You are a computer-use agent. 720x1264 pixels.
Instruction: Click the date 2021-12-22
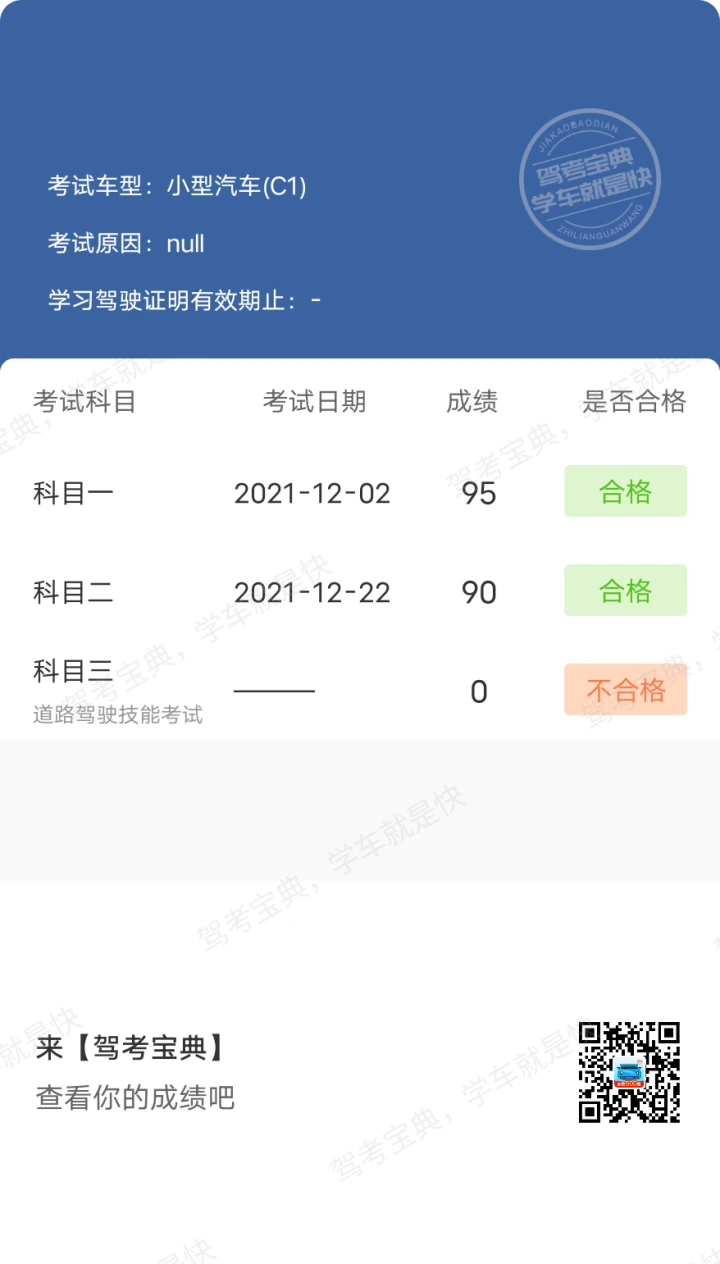(x=312, y=592)
